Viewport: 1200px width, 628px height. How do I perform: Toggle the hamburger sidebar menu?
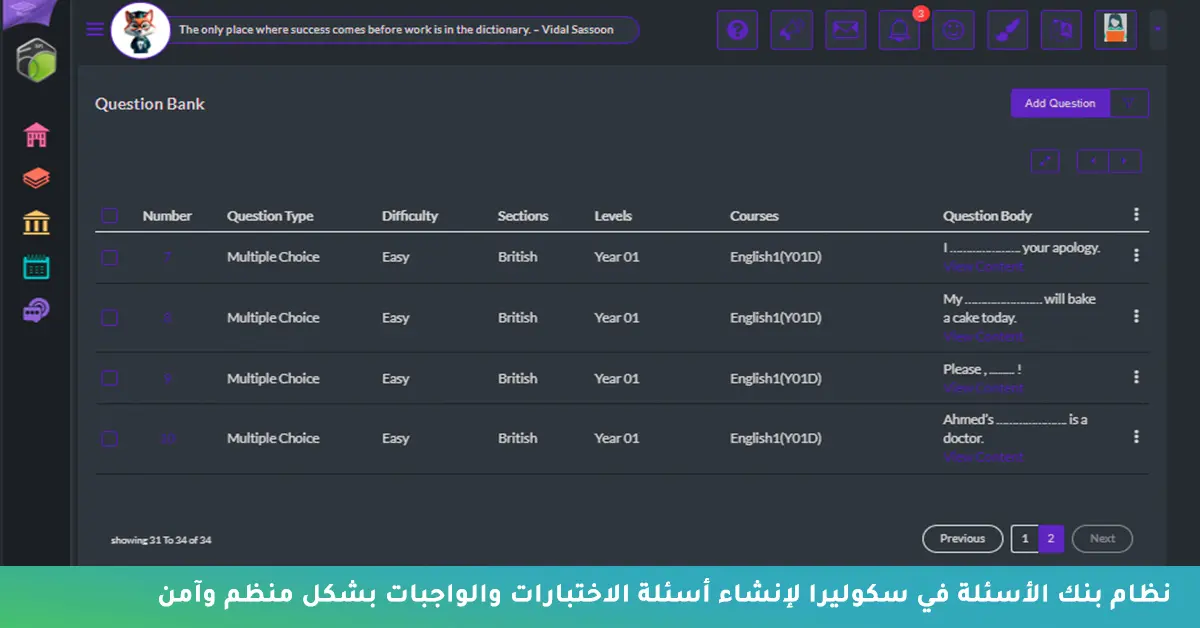pyautogui.click(x=95, y=29)
